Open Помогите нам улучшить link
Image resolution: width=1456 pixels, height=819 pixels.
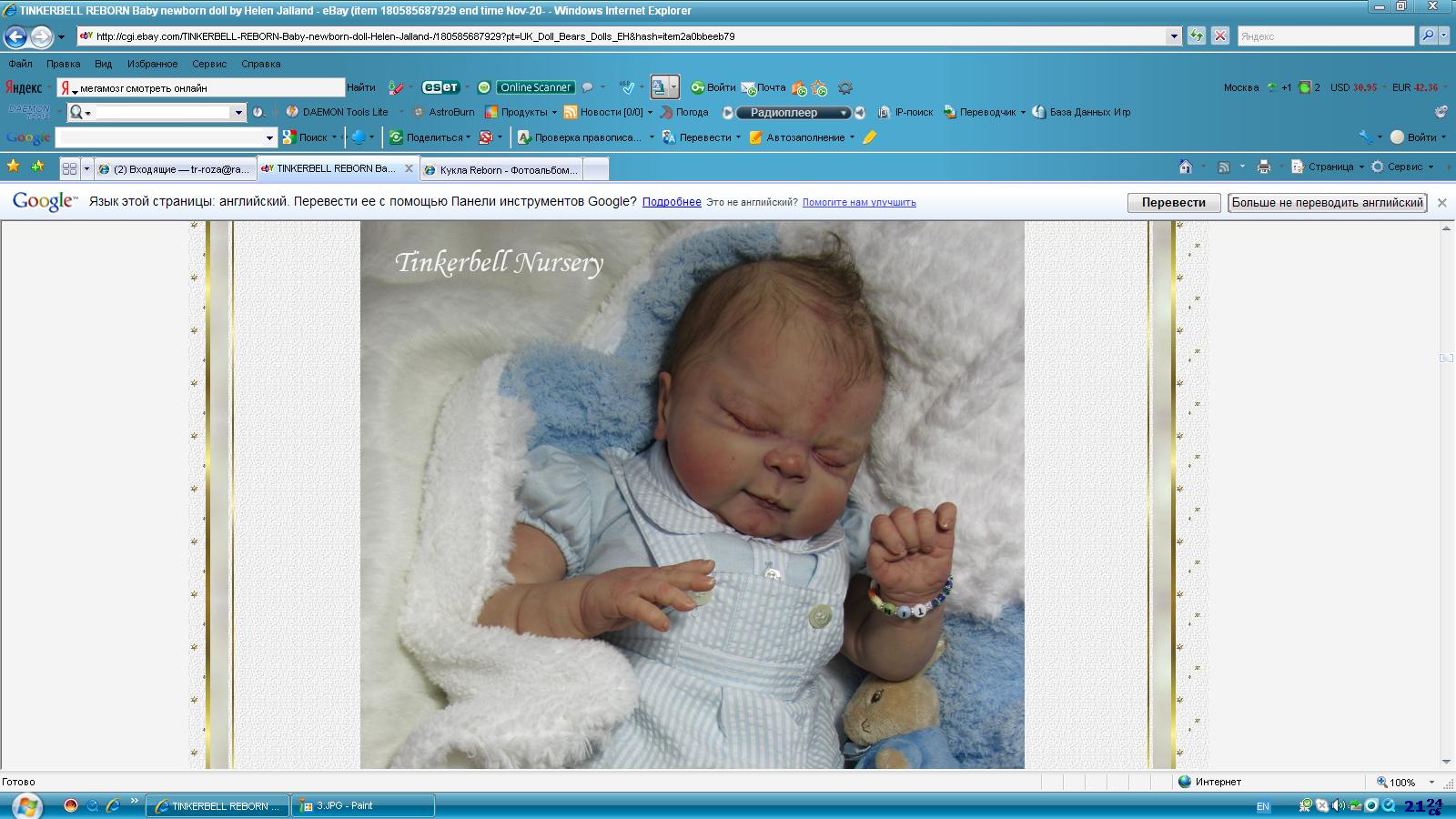tap(859, 202)
